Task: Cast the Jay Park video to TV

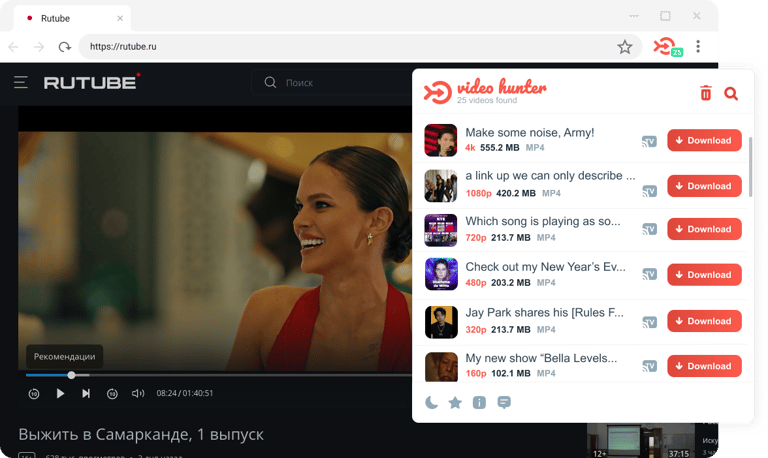Action: click(x=649, y=322)
